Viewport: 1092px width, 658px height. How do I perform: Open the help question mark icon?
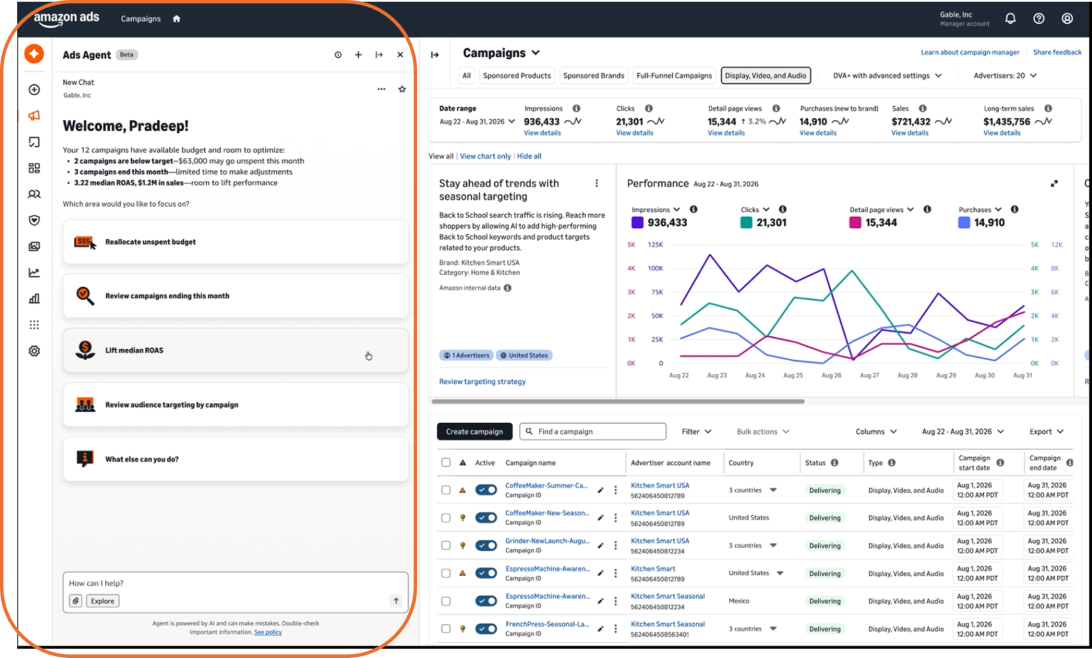pyautogui.click(x=1038, y=19)
